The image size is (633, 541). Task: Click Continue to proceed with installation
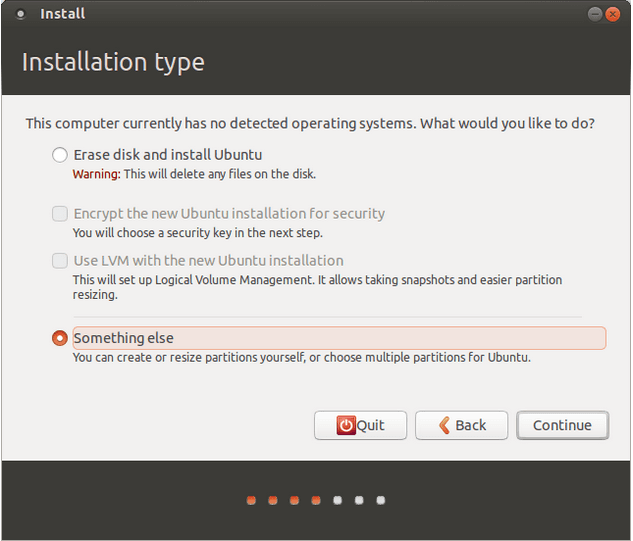(x=562, y=425)
